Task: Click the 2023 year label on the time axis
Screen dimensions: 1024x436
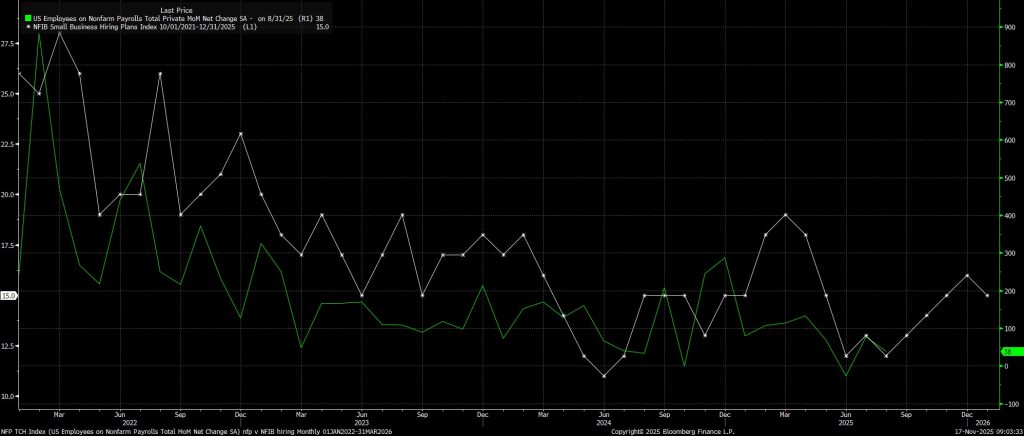Action: pos(362,421)
